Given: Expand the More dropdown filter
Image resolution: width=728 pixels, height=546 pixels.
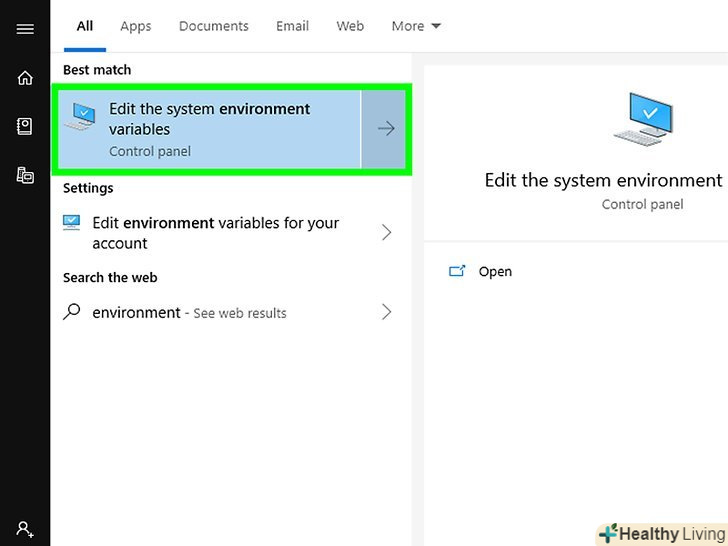Looking at the screenshot, I should tap(416, 26).
